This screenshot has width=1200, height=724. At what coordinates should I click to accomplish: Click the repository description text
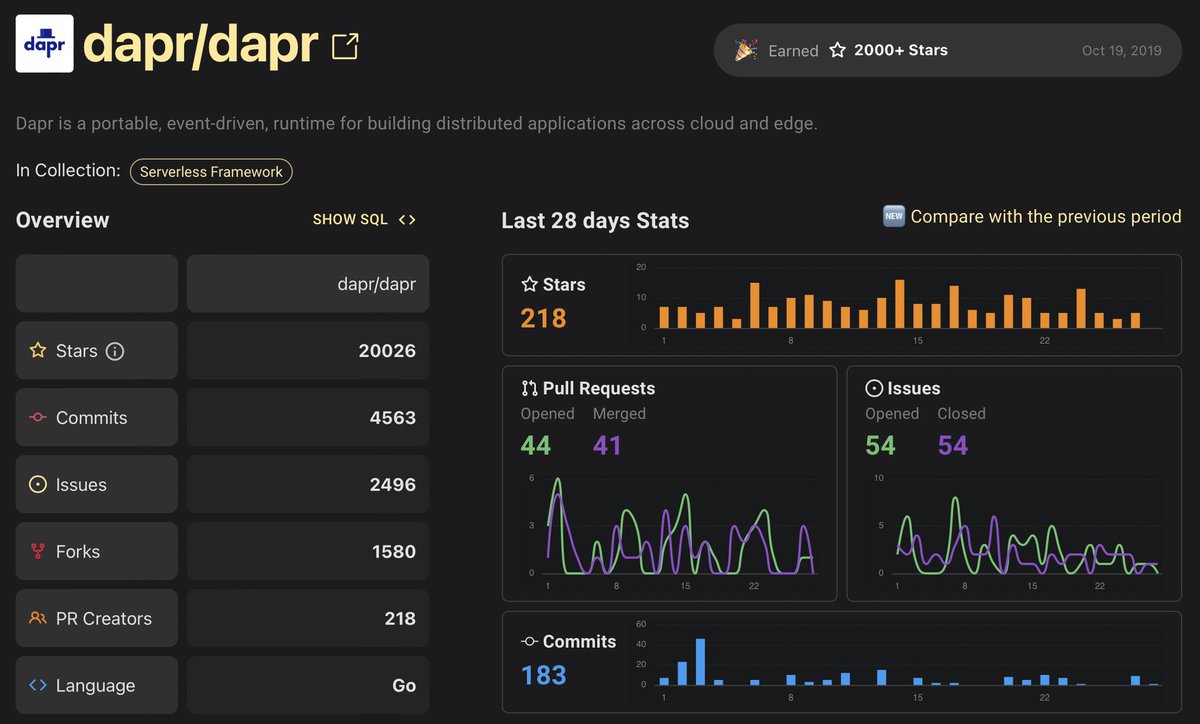pyautogui.click(x=417, y=124)
